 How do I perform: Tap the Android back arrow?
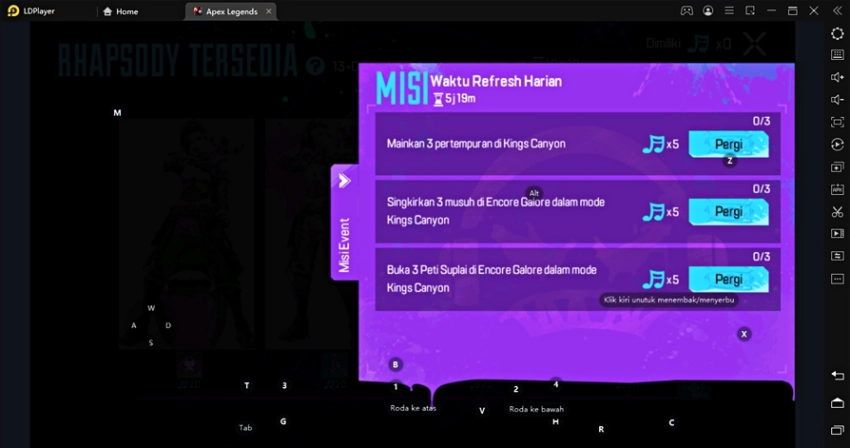(837, 375)
